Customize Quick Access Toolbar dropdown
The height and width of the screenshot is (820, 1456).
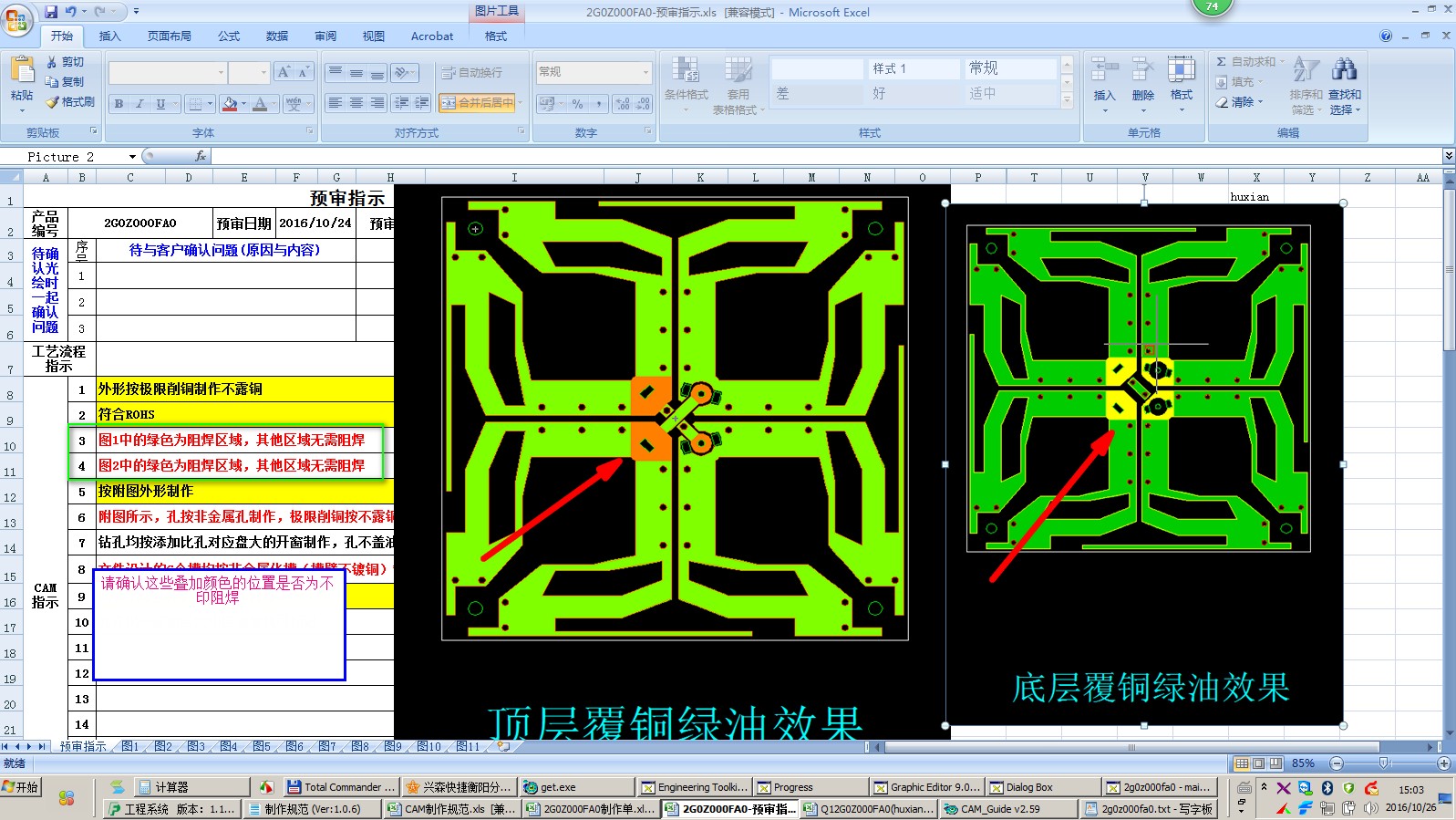136,12
